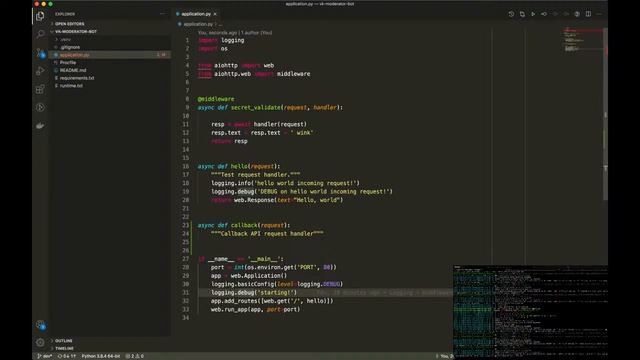
Task: Select the application.py editor tab
Action: [196, 14]
